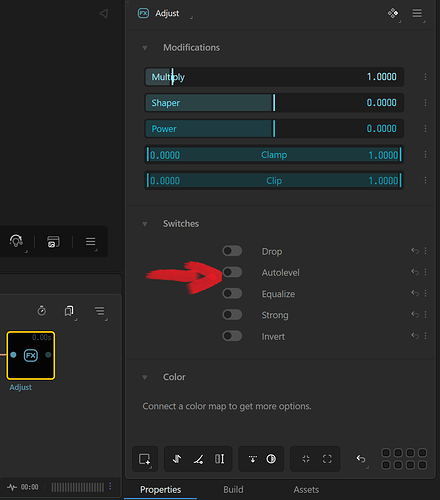Screen dimensions: 440x500
Task: Collapse the Color section
Action: [145, 377]
